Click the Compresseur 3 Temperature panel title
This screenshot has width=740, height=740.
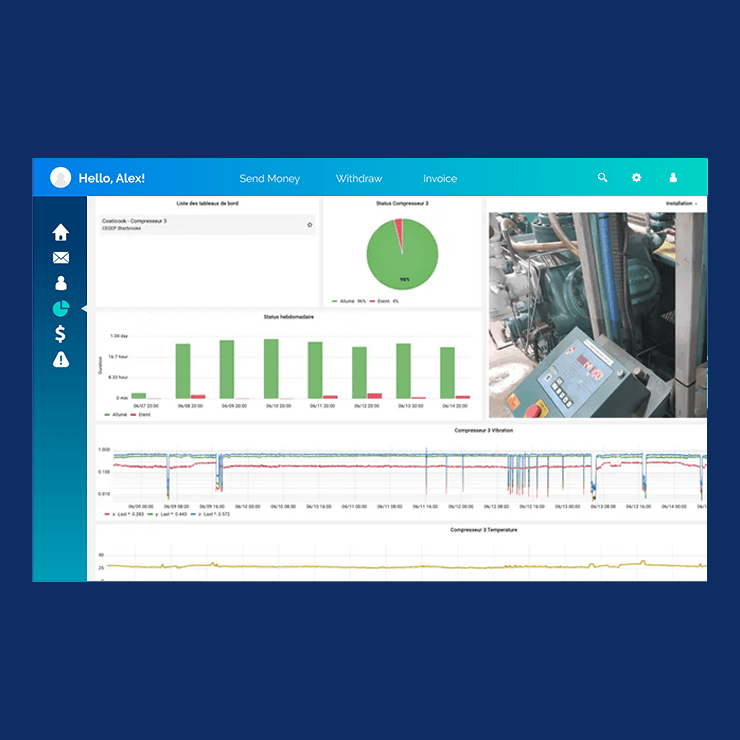point(484,530)
